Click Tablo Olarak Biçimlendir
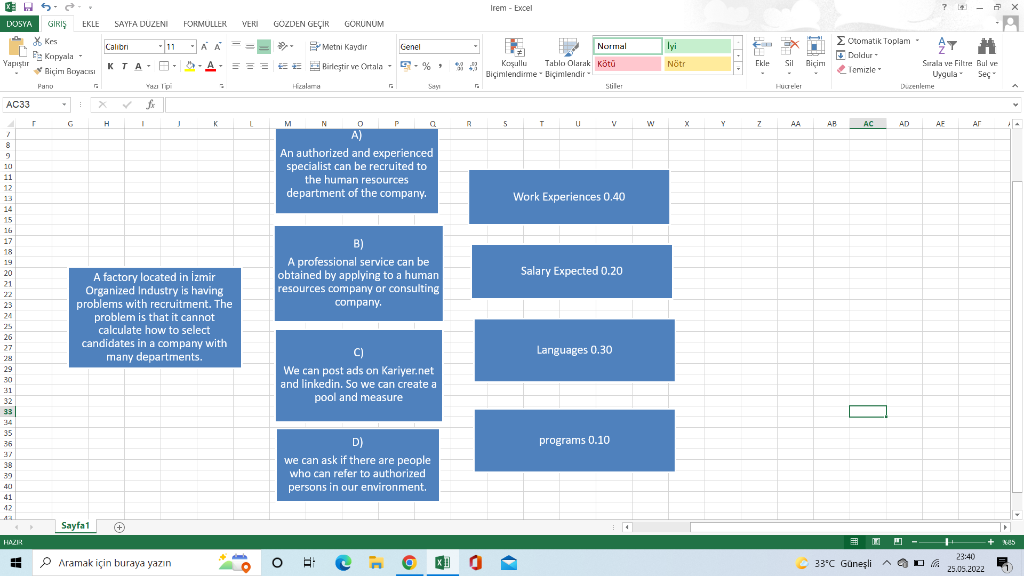The width and height of the screenshot is (1024, 576). [567, 57]
